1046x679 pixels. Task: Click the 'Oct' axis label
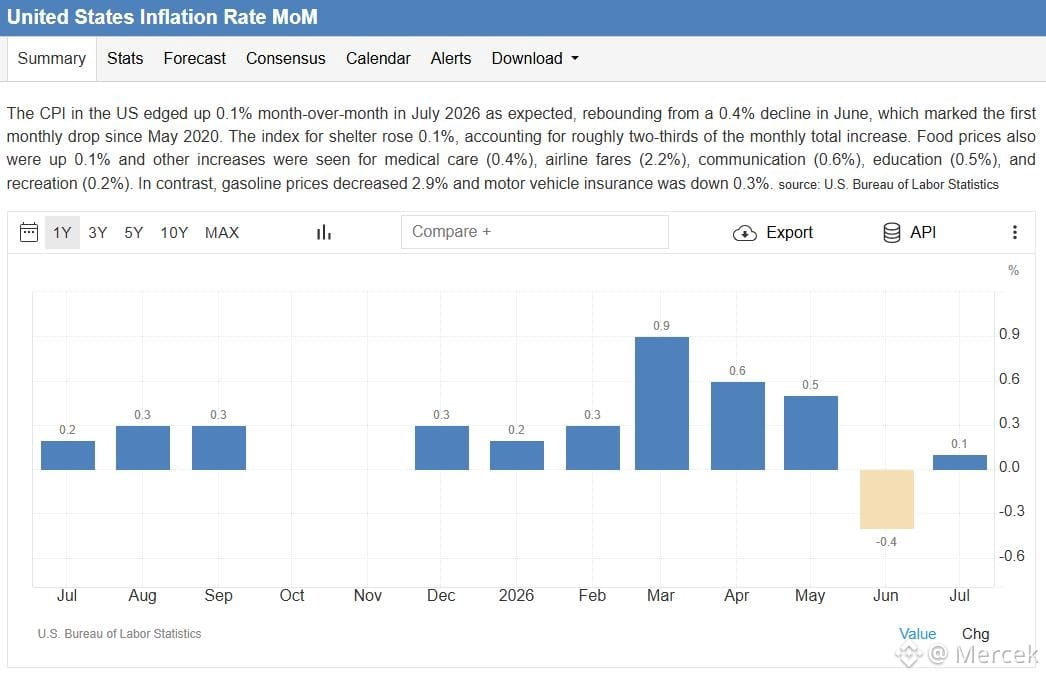(x=292, y=595)
